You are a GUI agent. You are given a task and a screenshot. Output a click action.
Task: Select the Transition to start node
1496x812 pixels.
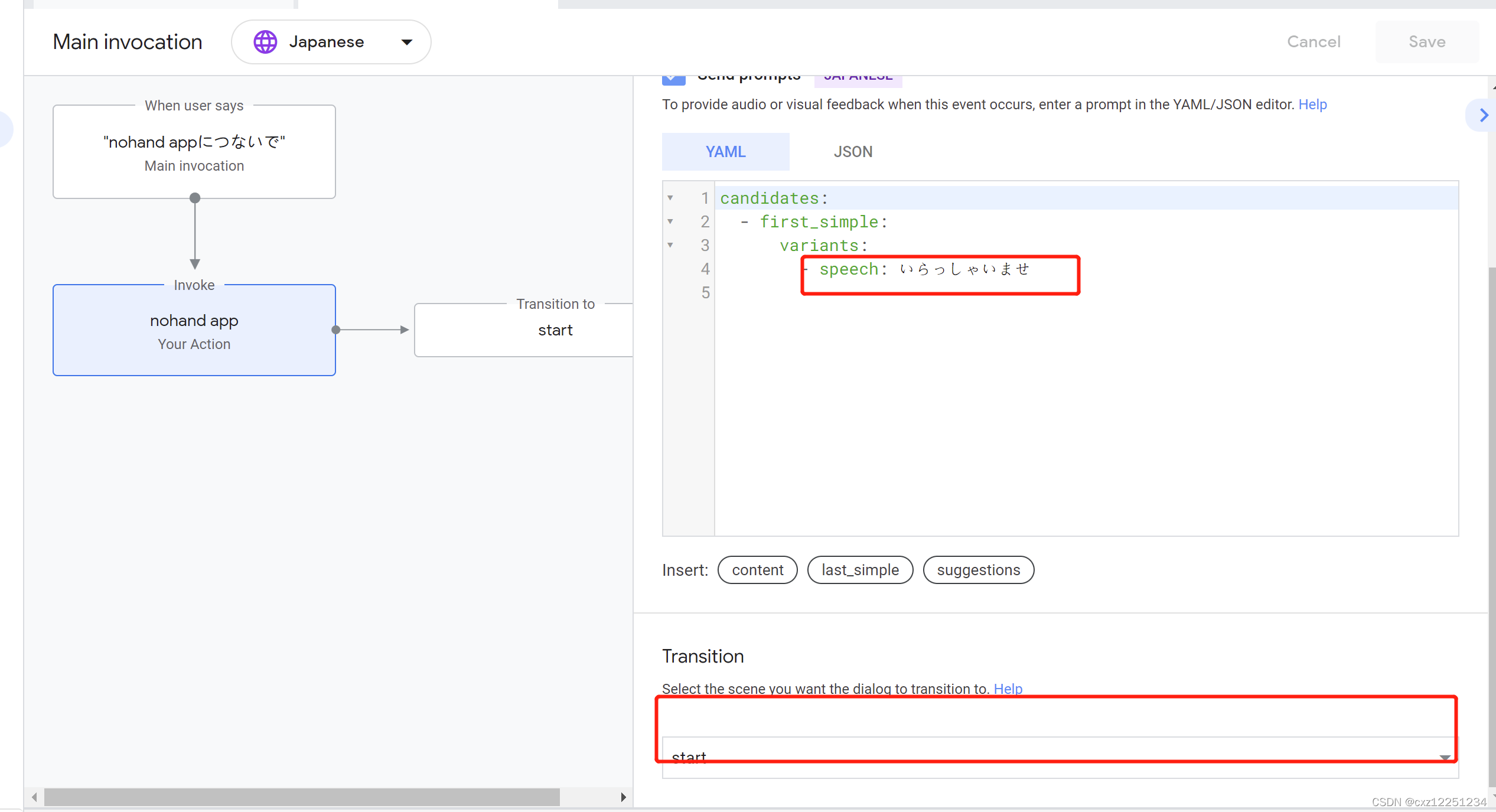tap(524, 330)
